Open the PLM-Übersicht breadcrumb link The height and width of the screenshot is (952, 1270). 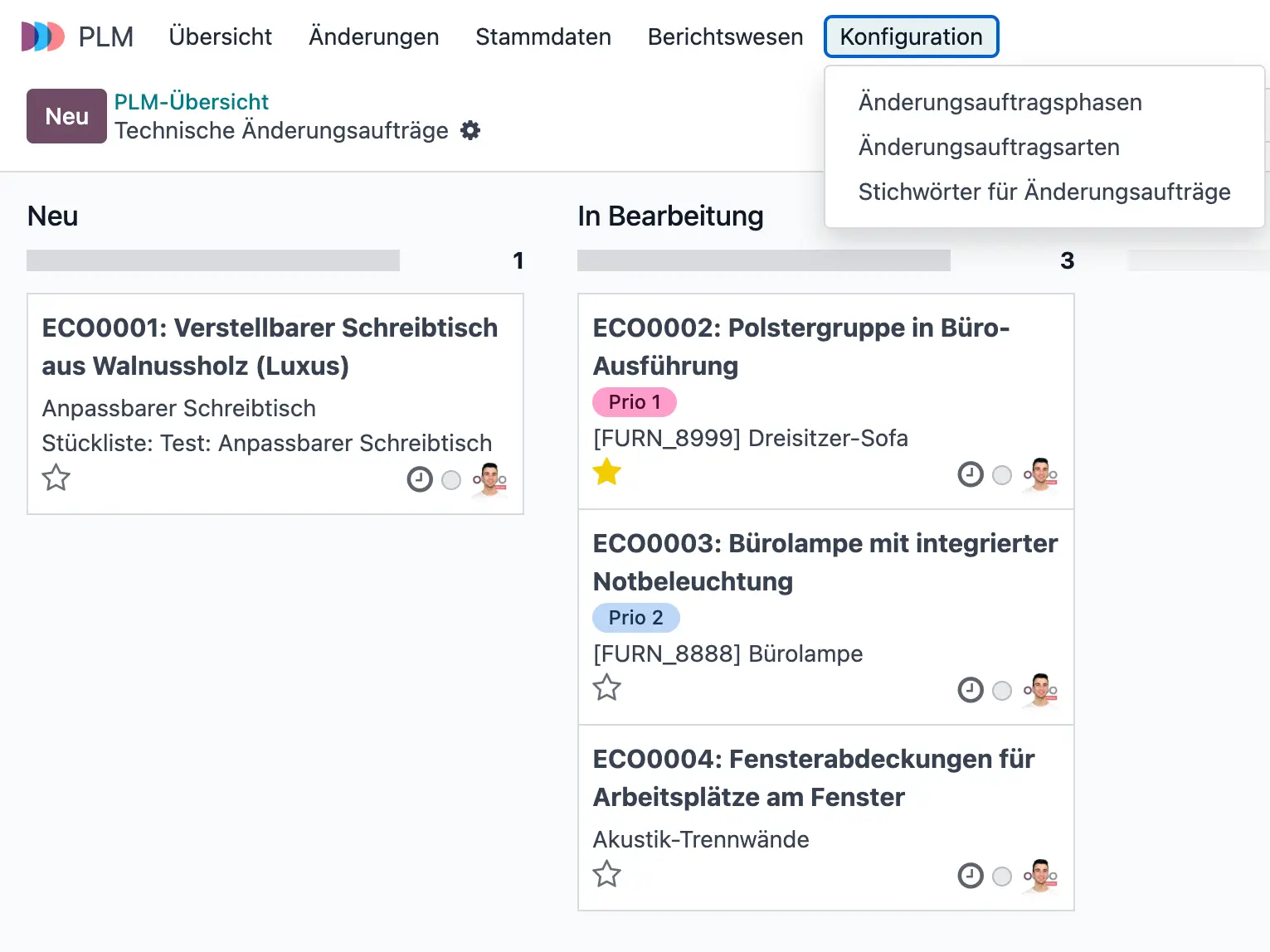[x=192, y=101]
